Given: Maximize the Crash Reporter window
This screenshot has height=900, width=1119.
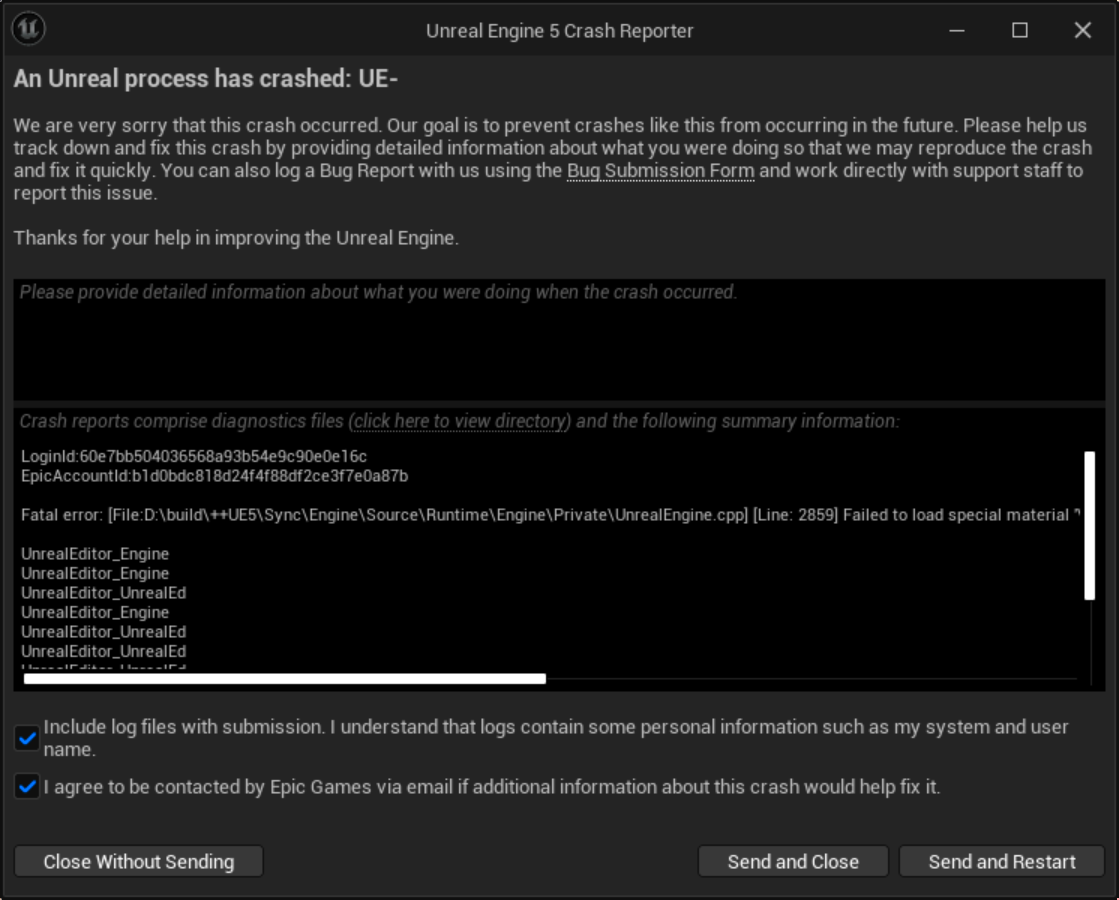Looking at the screenshot, I should coord(1020,30).
